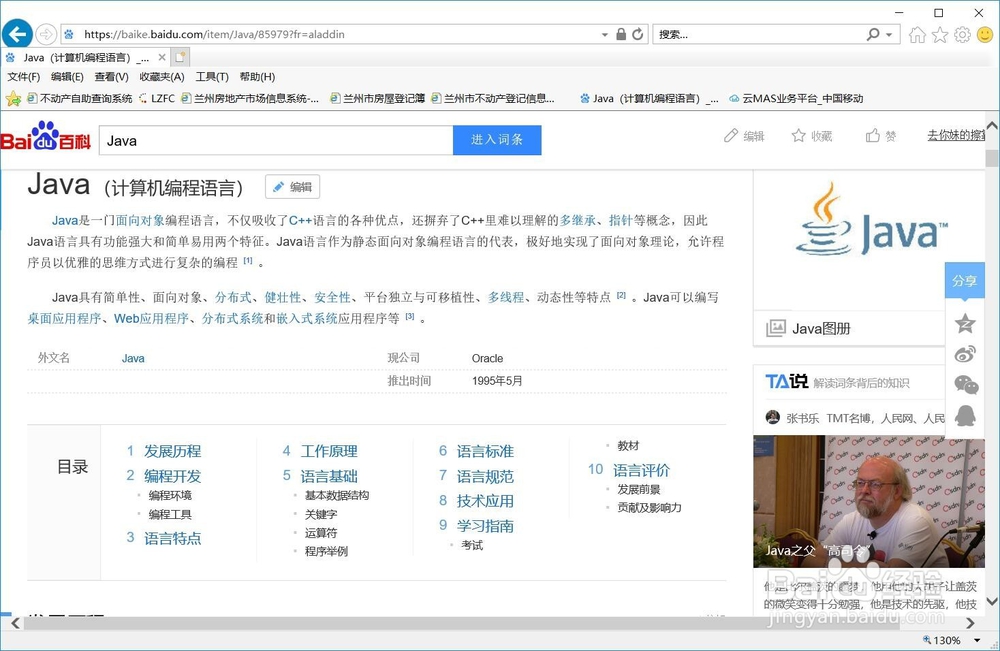The width and height of the screenshot is (1000, 651).
Task: Click the Baike search input field
Action: point(276,140)
